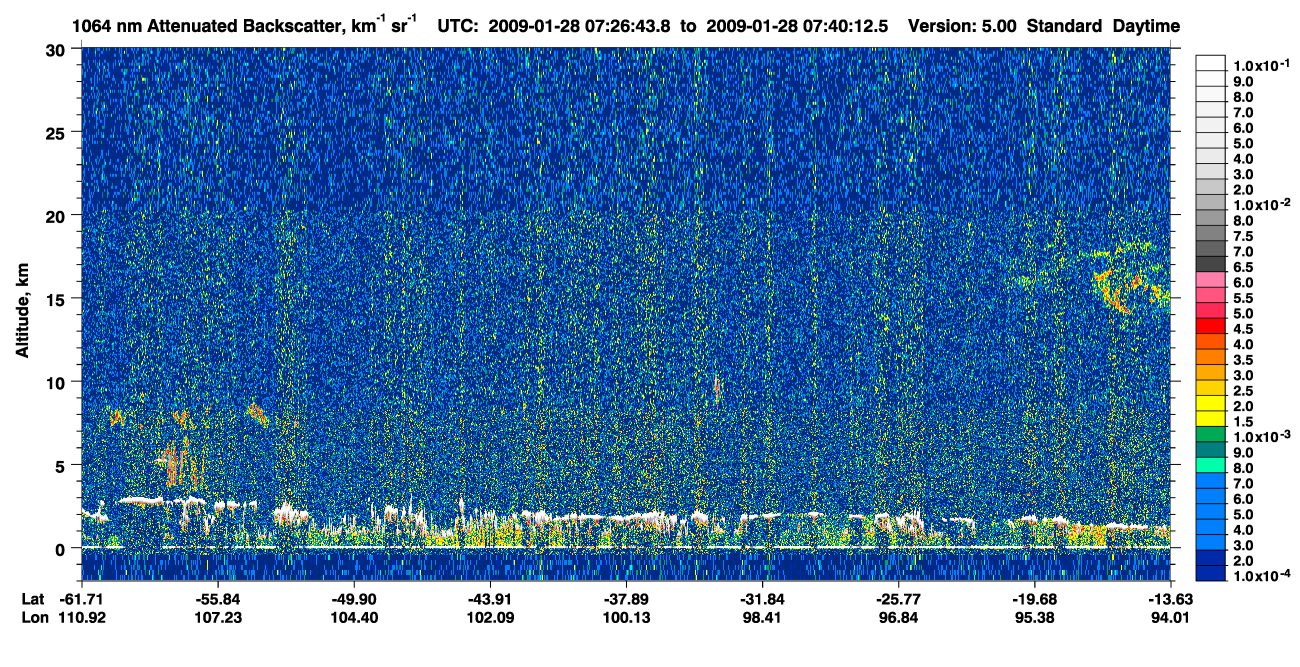Image resolution: width=1300 pixels, height=667 pixels.
Task: Click the colorbar label 3.5
Action: tap(1243, 360)
